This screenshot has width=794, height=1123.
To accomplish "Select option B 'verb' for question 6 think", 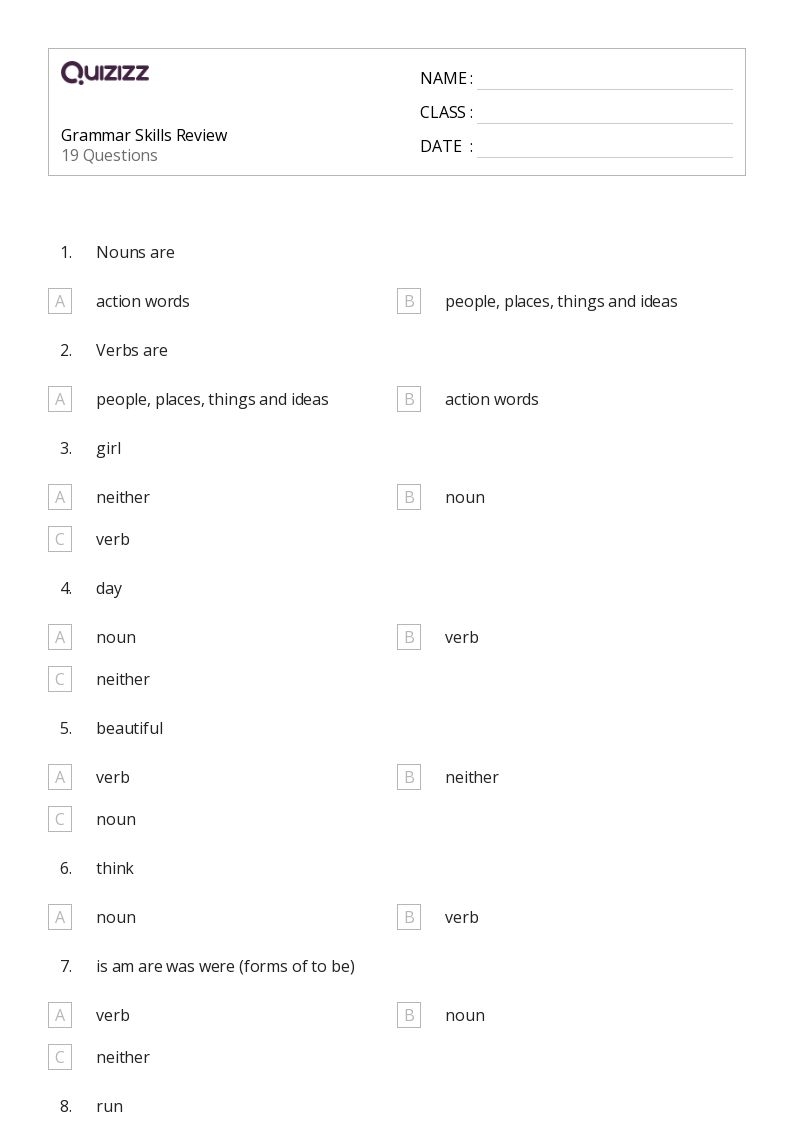I will tap(409, 917).
